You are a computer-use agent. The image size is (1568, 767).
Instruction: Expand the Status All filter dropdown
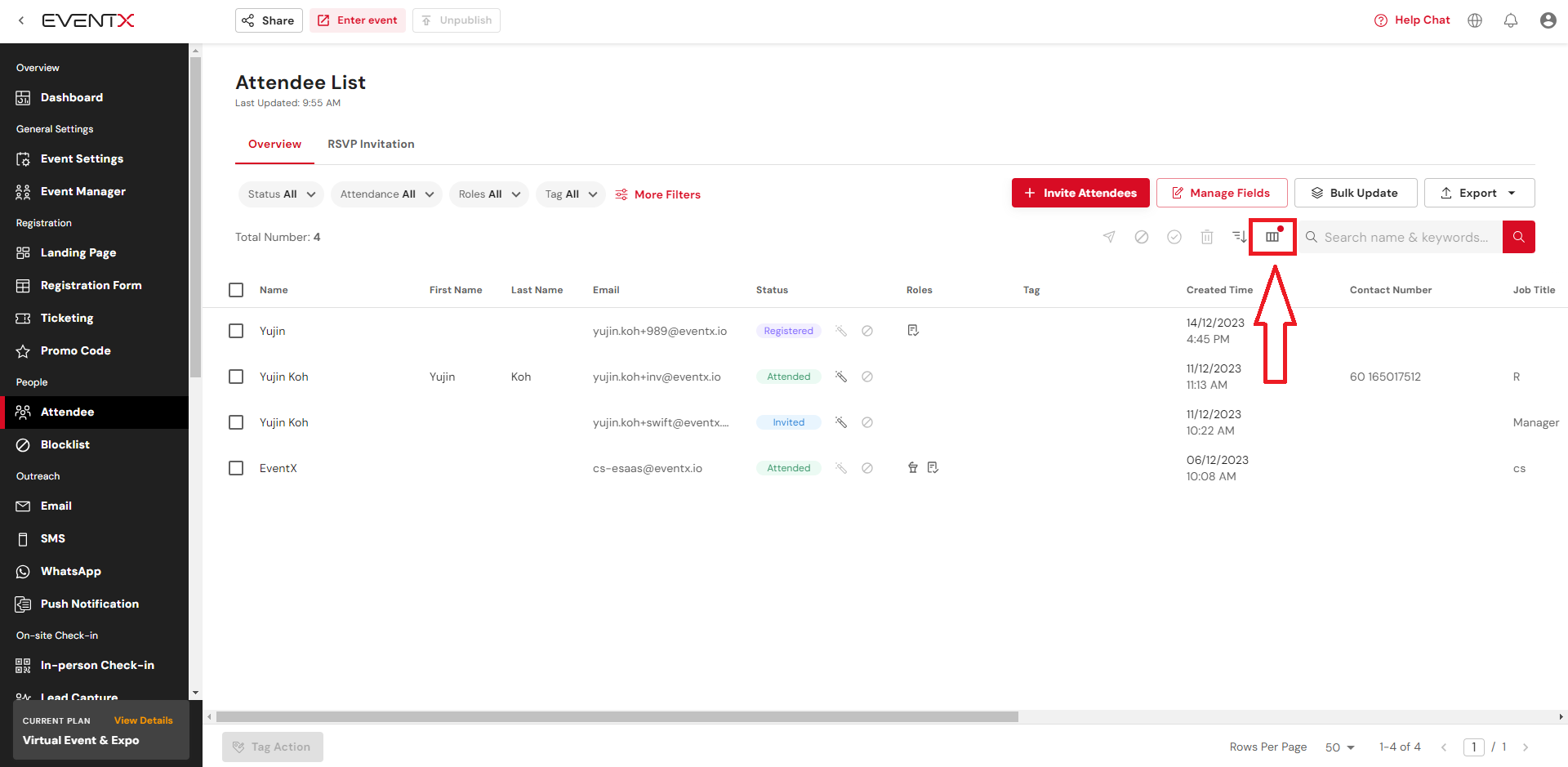[281, 194]
